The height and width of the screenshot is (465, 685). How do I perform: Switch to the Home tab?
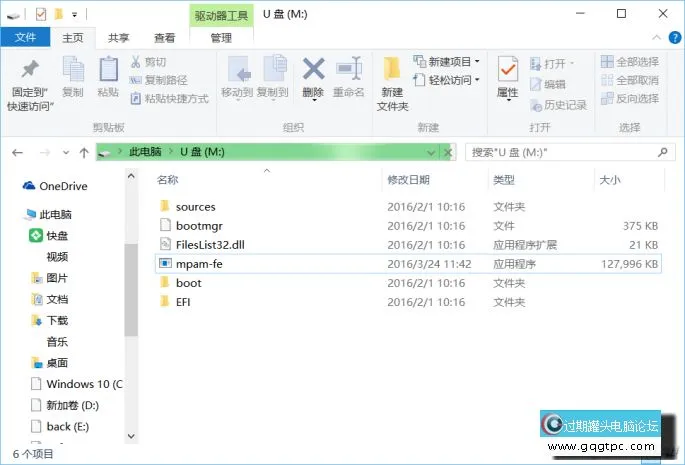point(73,38)
